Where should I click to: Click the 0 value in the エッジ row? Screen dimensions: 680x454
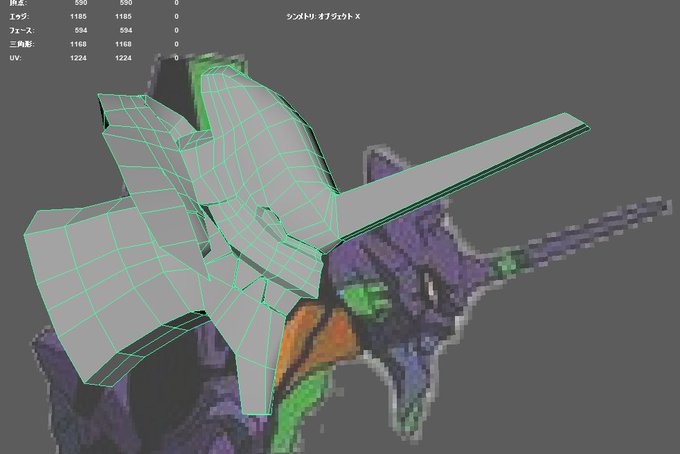point(177,16)
